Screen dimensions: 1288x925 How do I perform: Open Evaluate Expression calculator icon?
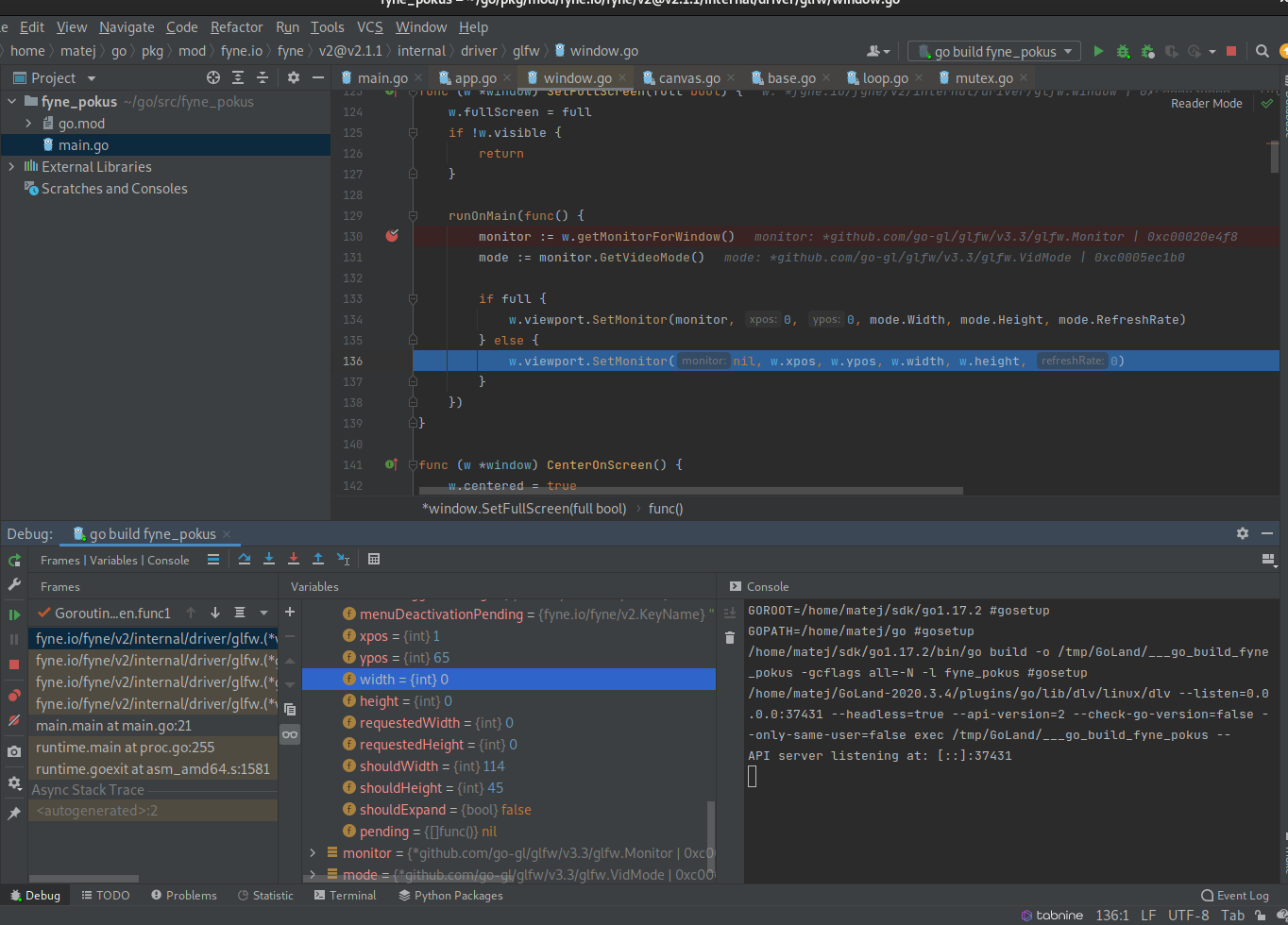(x=374, y=559)
